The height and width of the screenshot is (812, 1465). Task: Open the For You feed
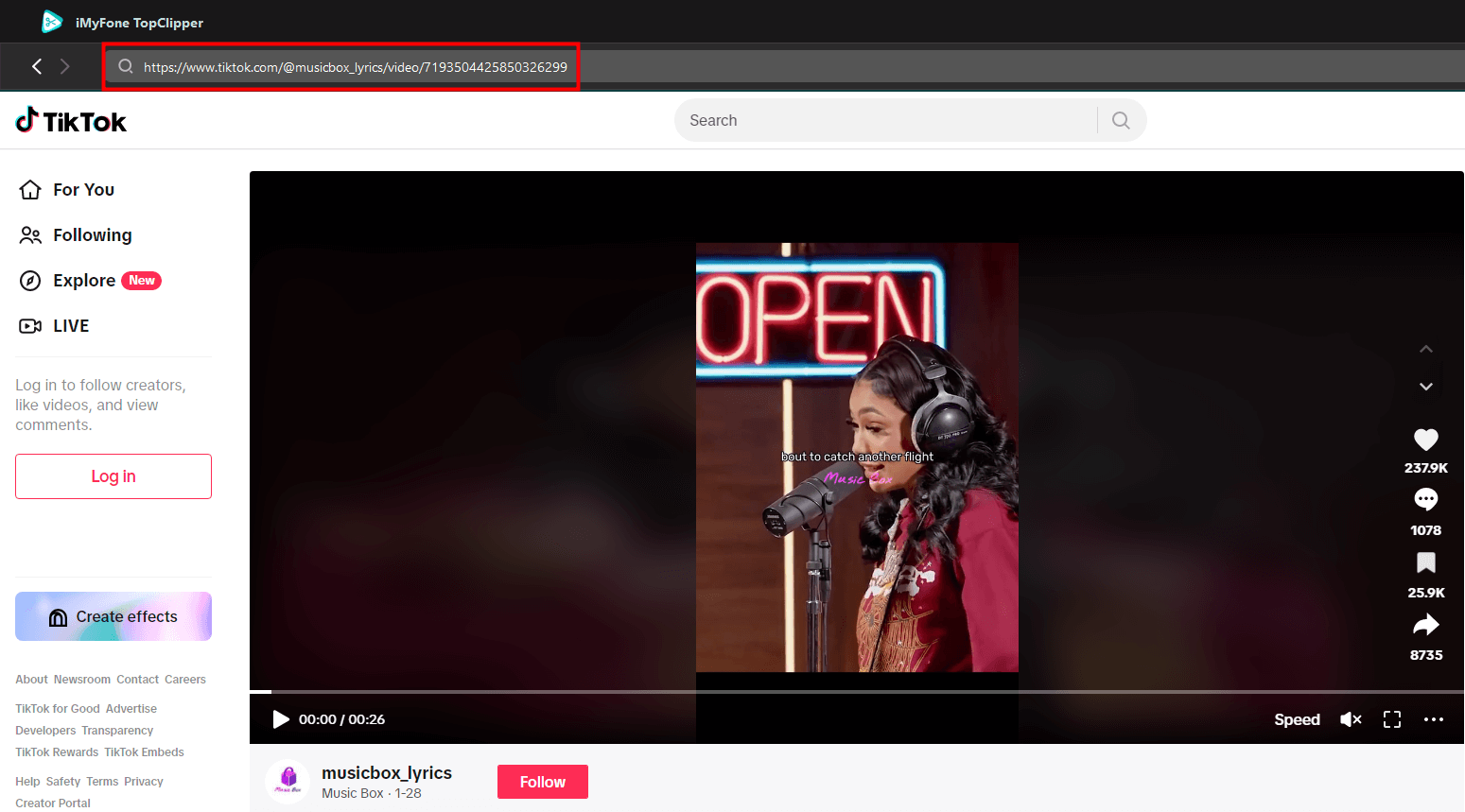click(x=66, y=190)
